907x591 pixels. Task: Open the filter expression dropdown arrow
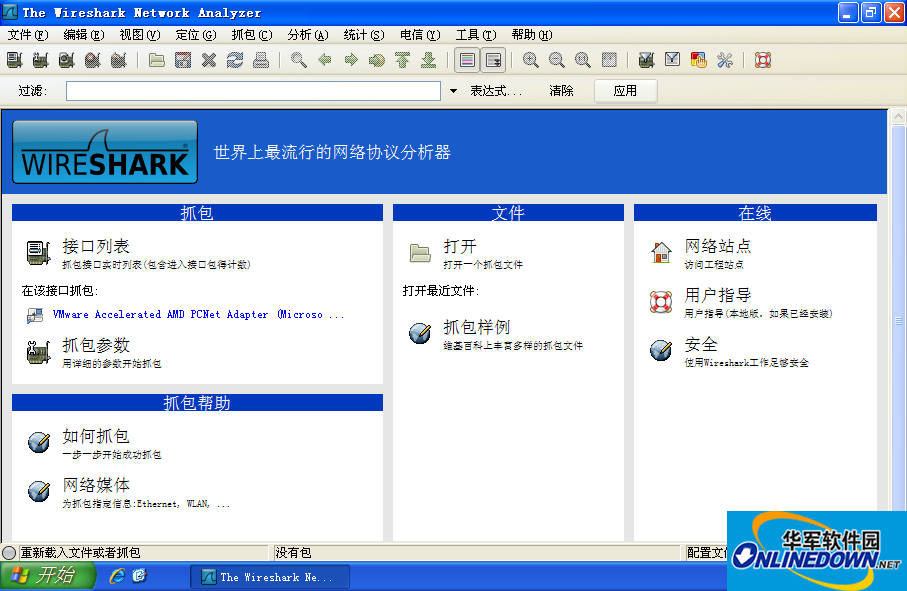(452, 90)
